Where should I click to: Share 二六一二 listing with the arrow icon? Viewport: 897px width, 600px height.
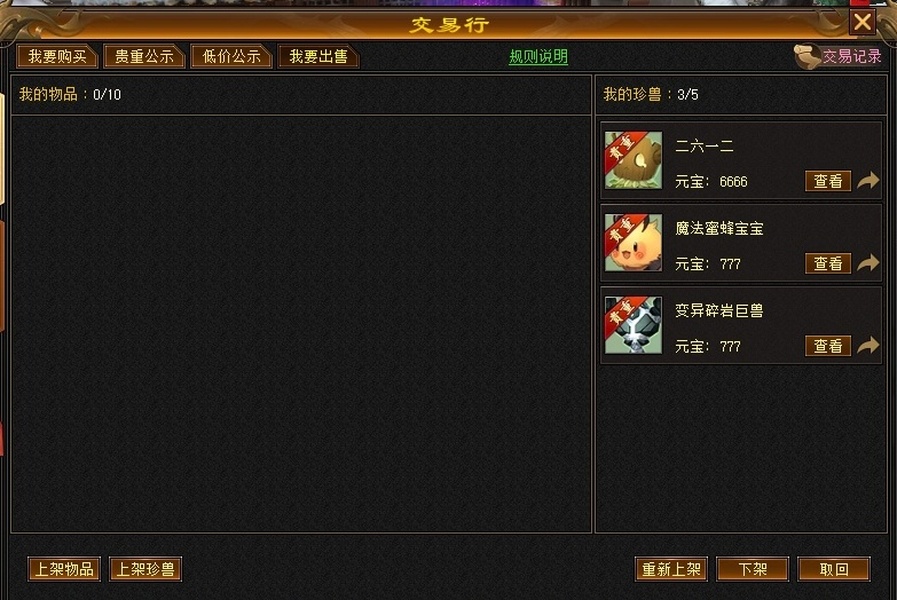pyautogui.click(x=868, y=181)
